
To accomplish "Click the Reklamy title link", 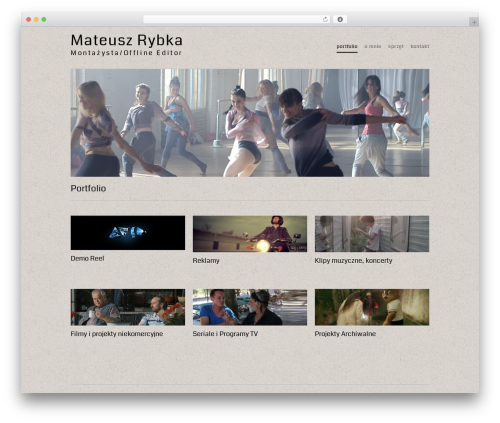I will (x=206, y=261).
